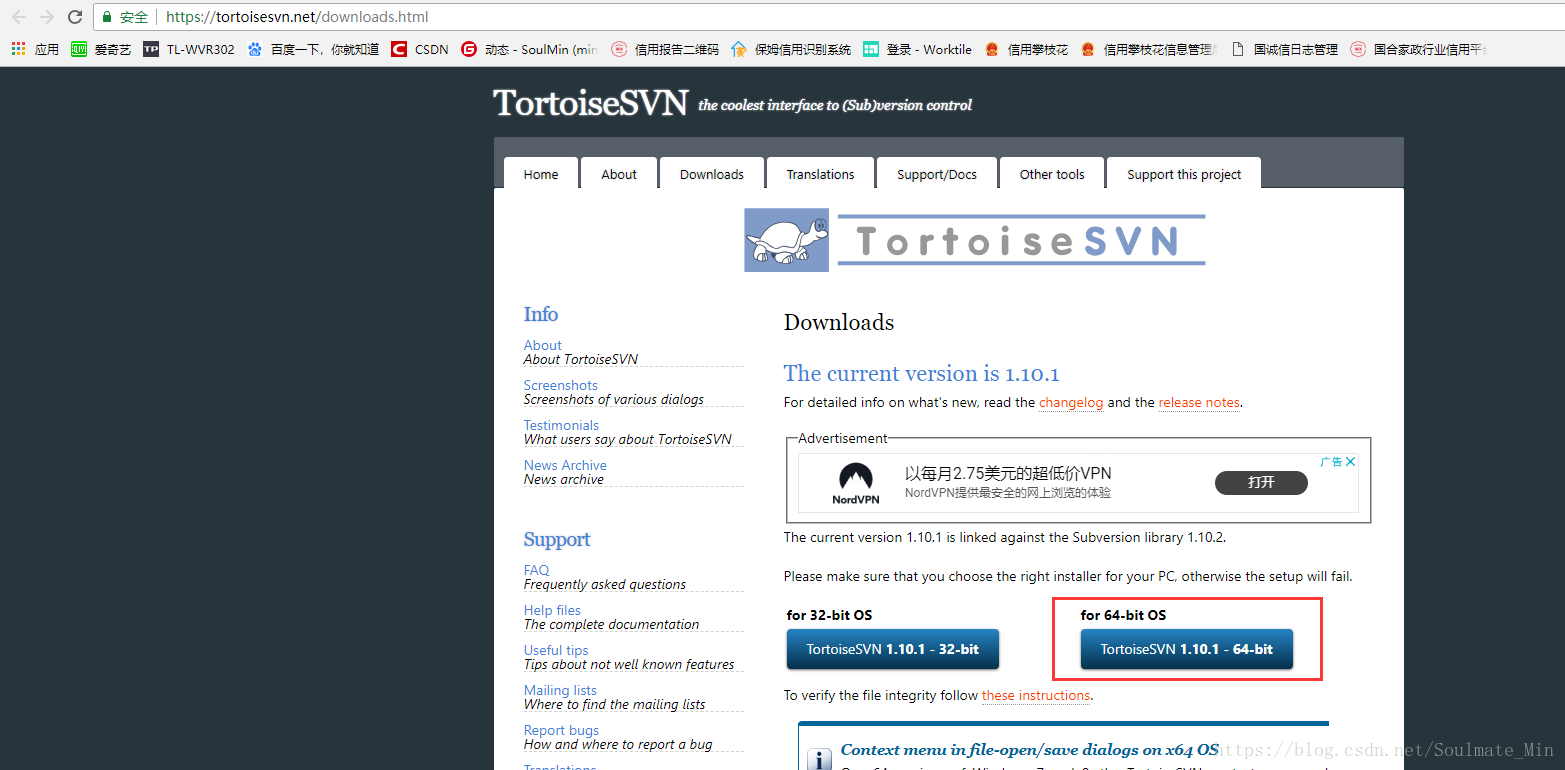The image size is (1565, 770).
Task: Open the Other tools tab
Action: pyautogui.click(x=1052, y=173)
